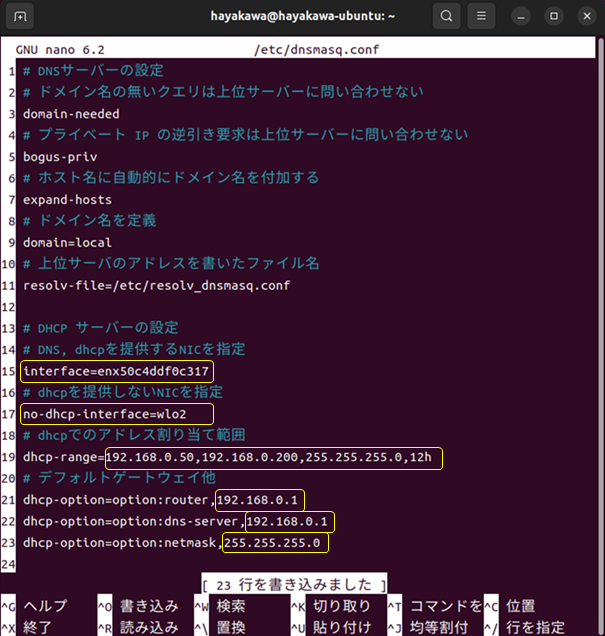Click the 書き込み shortcut label
The height and width of the screenshot is (636, 605).
[x=151, y=606]
